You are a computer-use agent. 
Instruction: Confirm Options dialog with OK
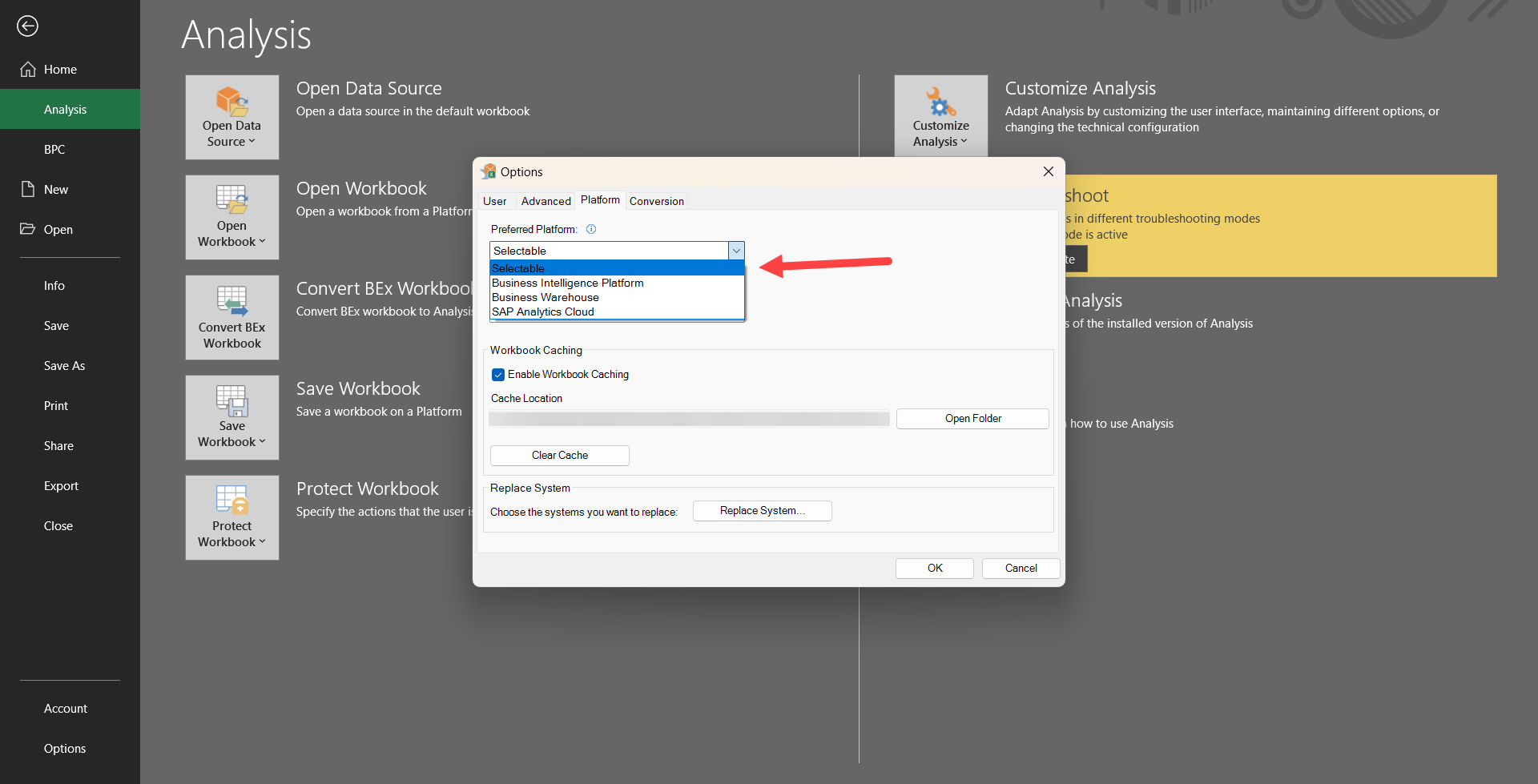click(x=935, y=569)
